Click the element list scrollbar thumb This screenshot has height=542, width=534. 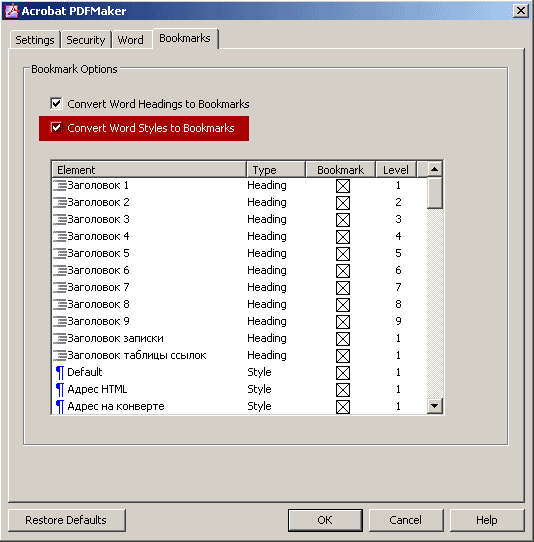tap(434, 193)
